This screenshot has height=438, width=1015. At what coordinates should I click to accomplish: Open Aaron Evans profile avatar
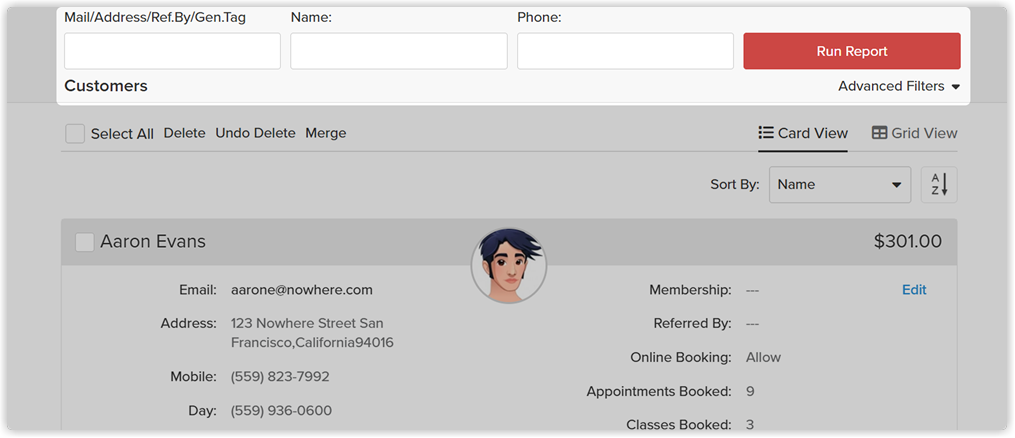[509, 265]
